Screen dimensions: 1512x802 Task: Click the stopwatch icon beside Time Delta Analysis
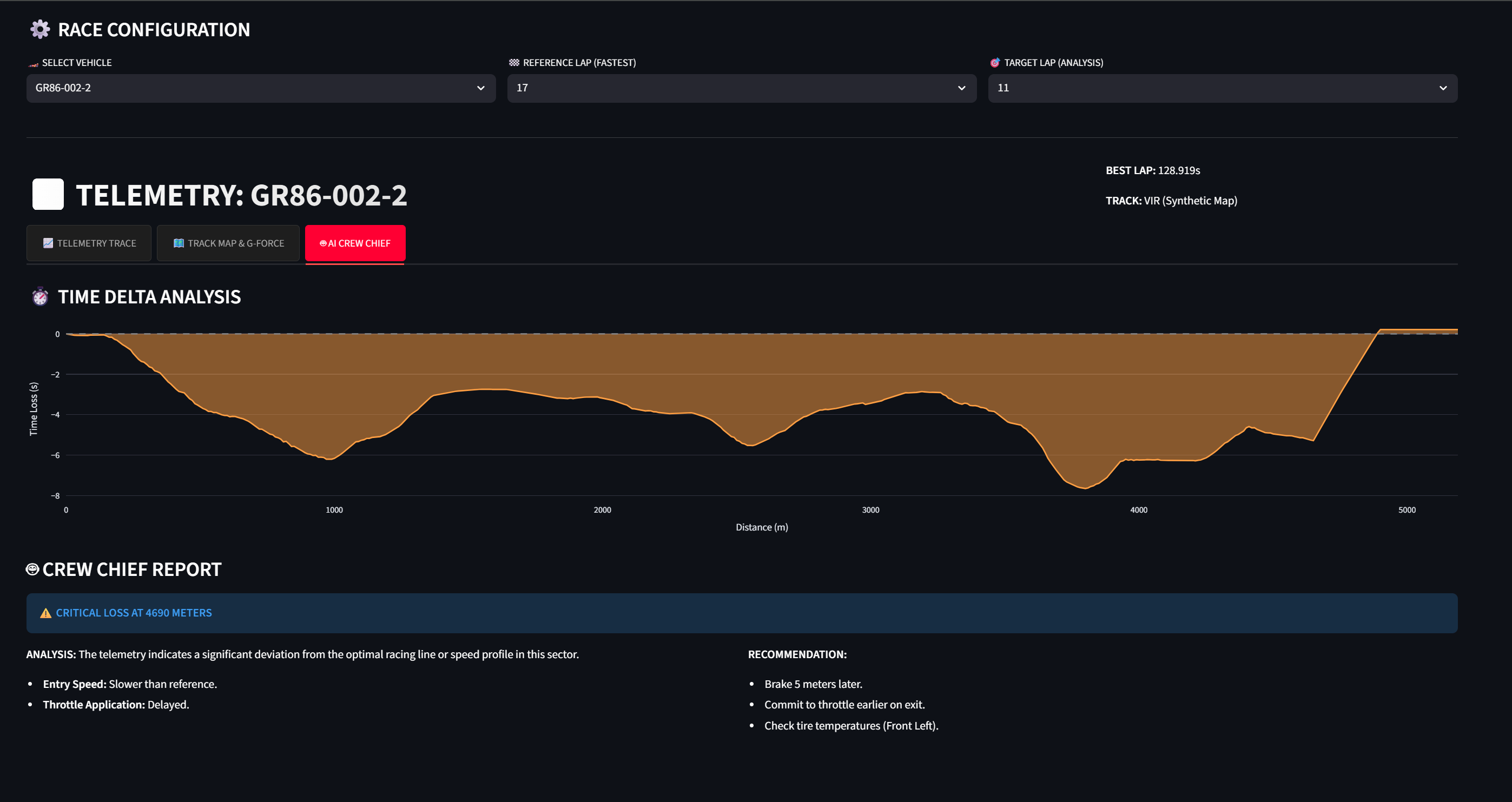[x=40, y=297]
